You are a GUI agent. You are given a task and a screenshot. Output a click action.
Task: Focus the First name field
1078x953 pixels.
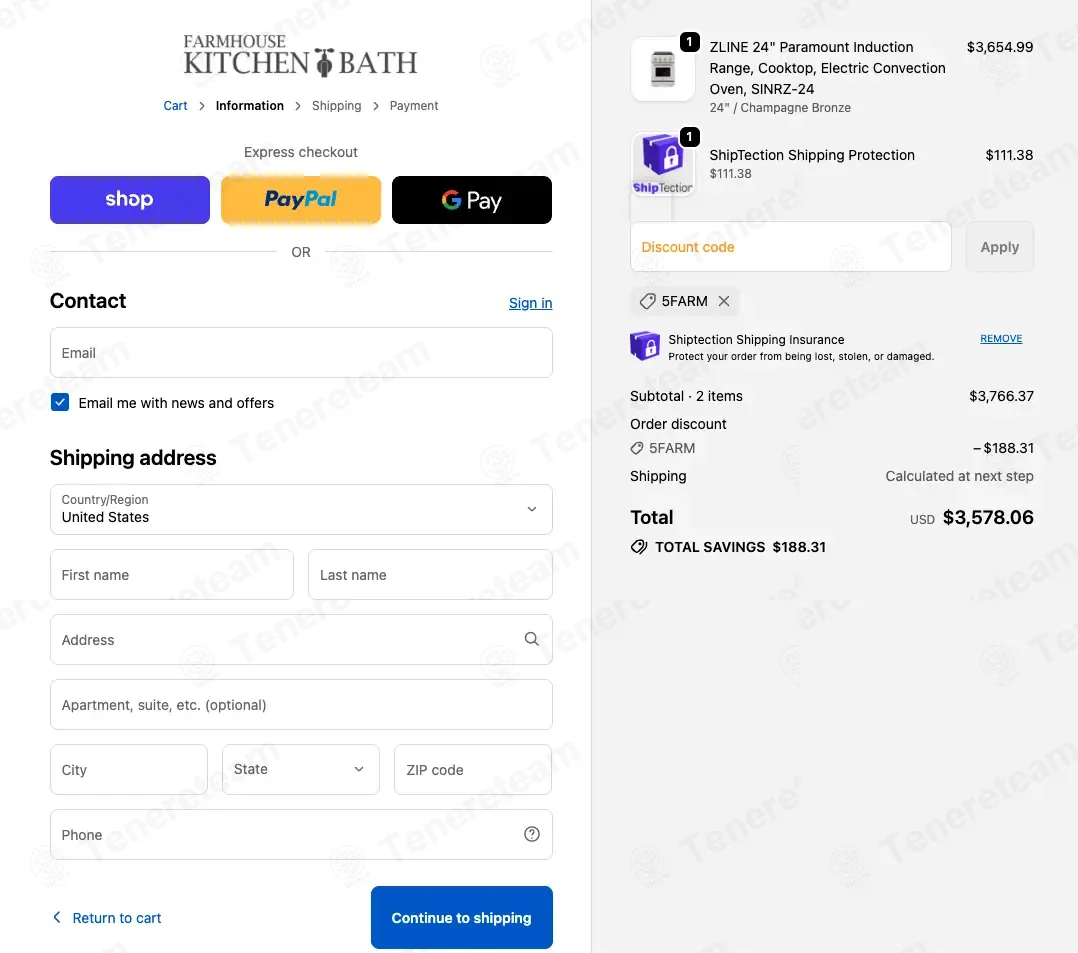coord(172,575)
